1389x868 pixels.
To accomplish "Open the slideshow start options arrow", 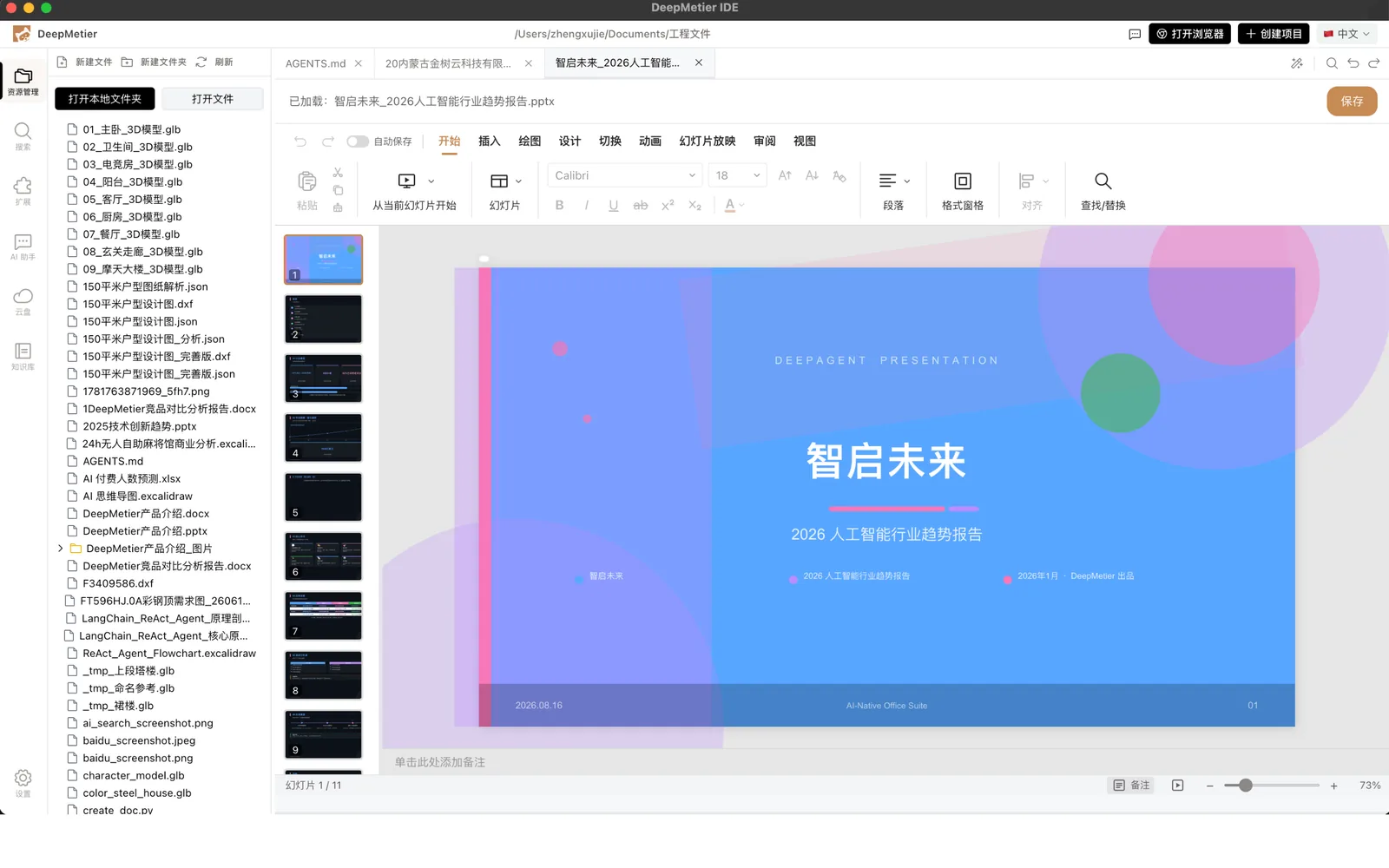I will [x=431, y=181].
